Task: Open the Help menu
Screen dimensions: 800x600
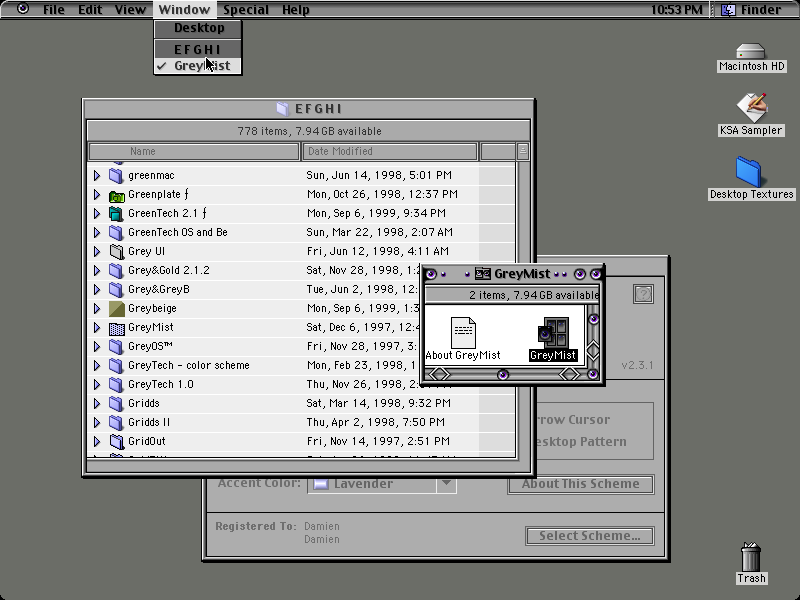Action: (x=296, y=9)
